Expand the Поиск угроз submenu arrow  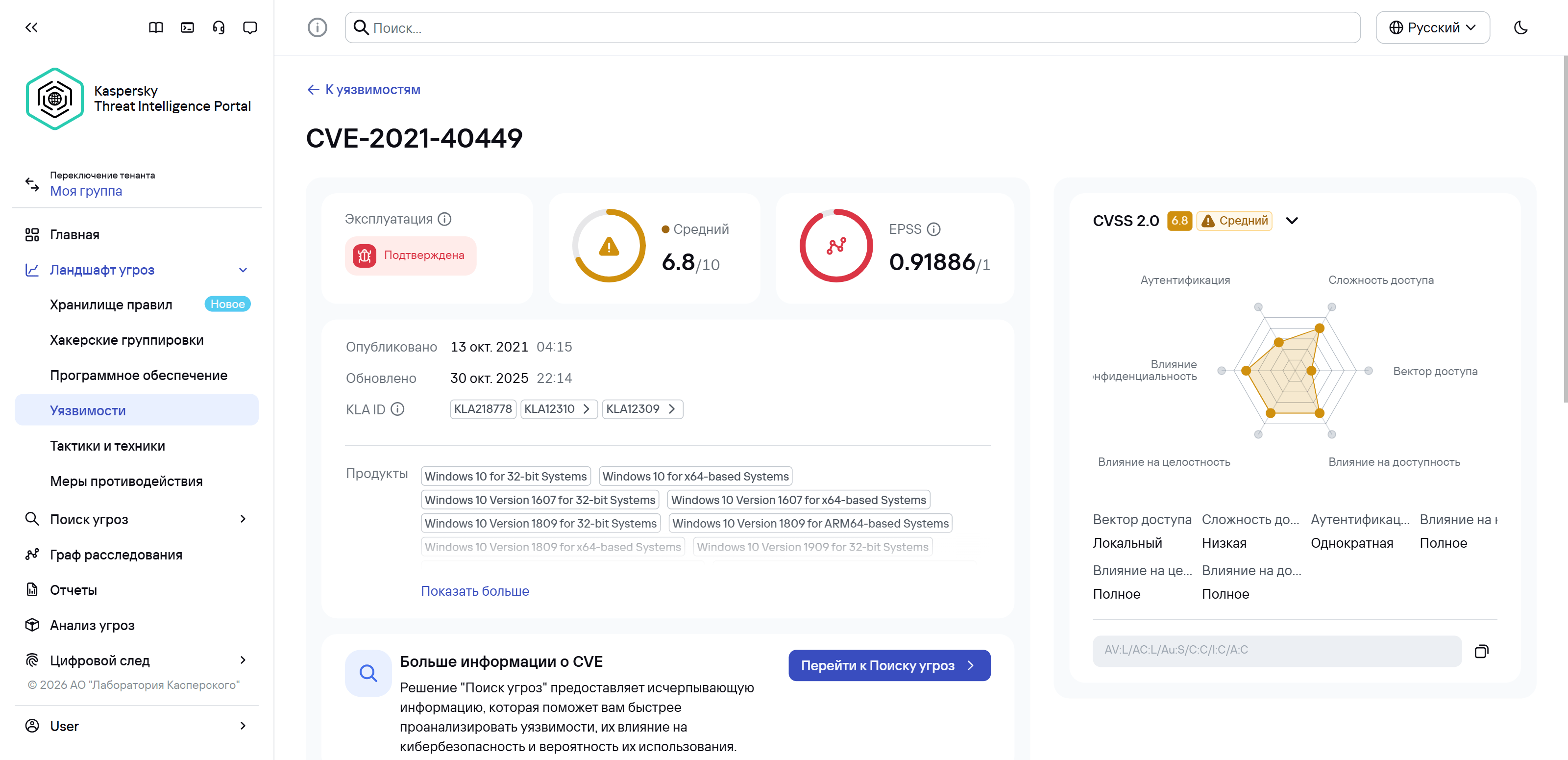click(x=243, y=519)
